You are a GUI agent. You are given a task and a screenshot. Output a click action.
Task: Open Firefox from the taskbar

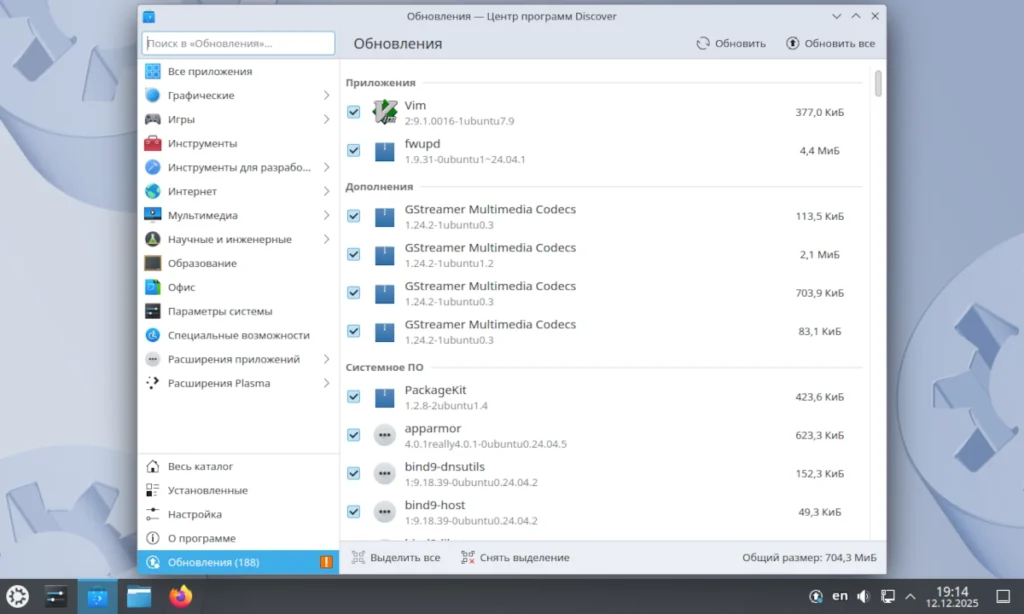(x=181, y=596)
